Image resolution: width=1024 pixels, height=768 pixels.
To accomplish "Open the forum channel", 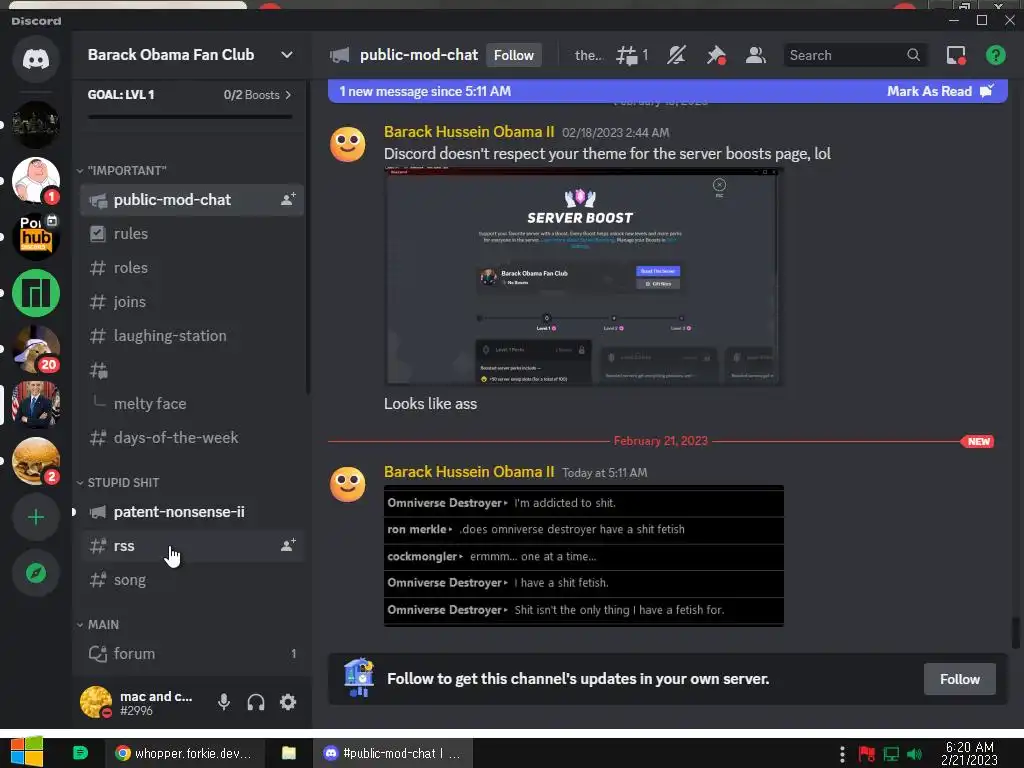I will (191, 654).
